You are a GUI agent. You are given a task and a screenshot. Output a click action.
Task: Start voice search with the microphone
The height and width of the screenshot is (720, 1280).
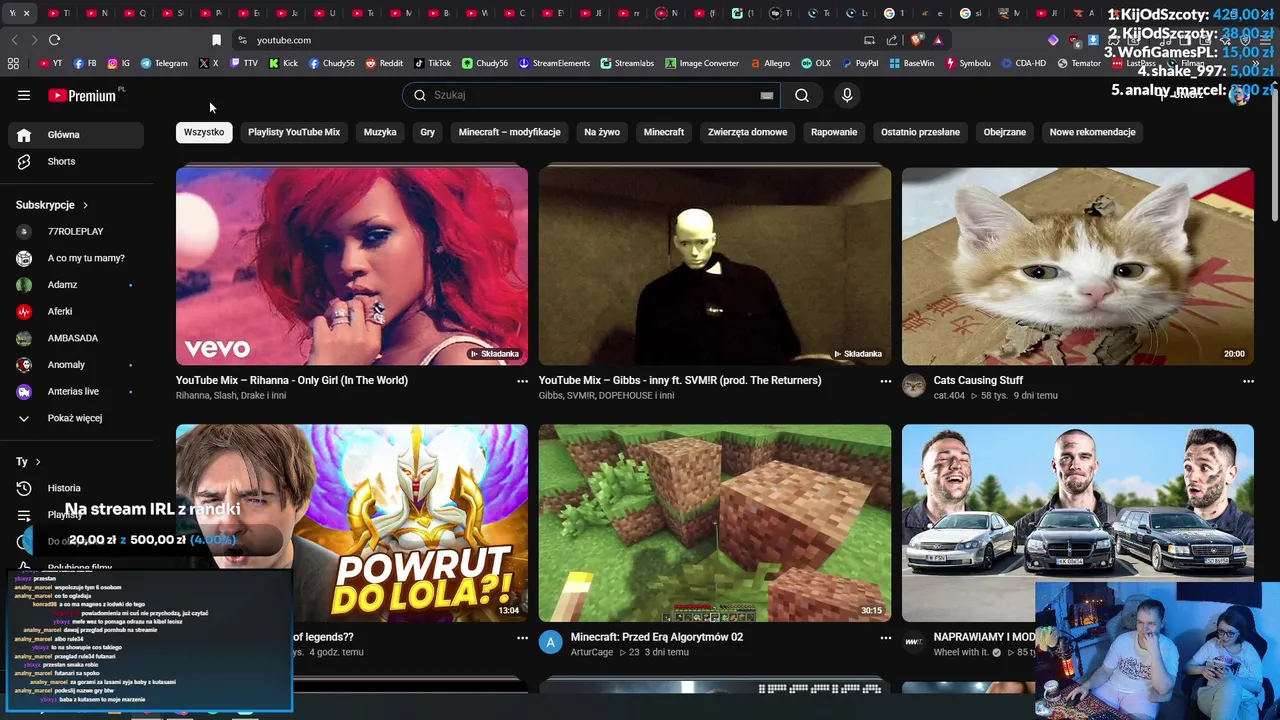(x=847, y=95)
